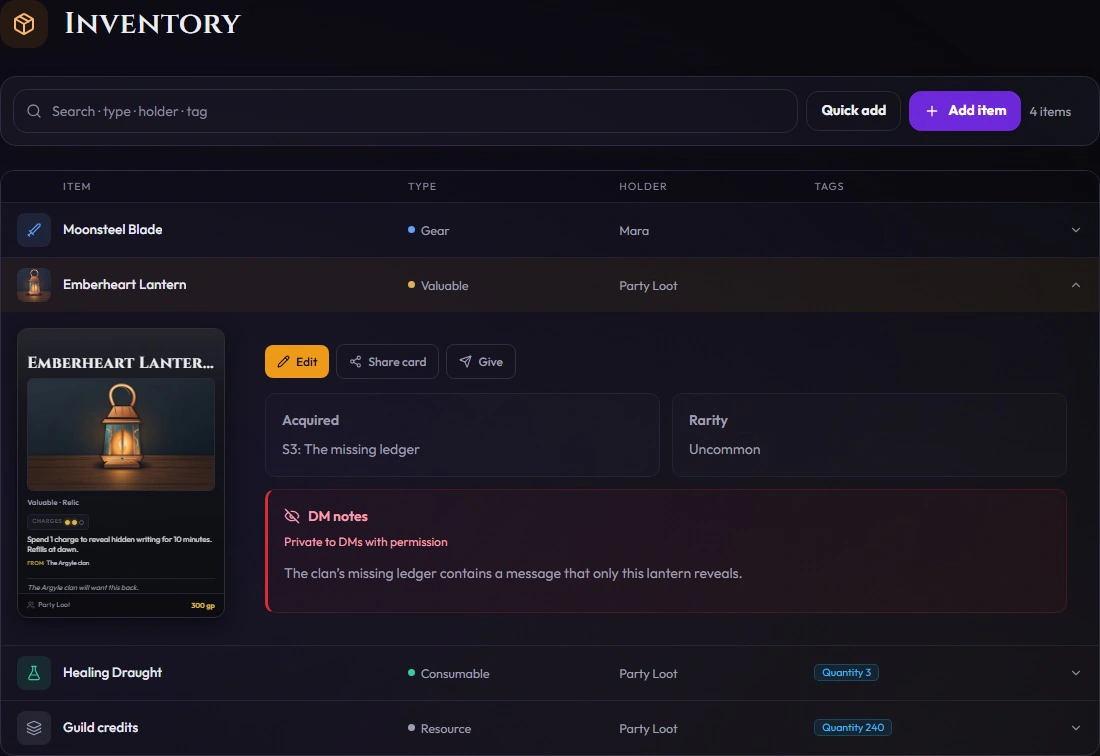This screenshot has height=756, width=1100.
Task: Collapse the Emberheart Lantern row chevron
Action: point(1075,285)
